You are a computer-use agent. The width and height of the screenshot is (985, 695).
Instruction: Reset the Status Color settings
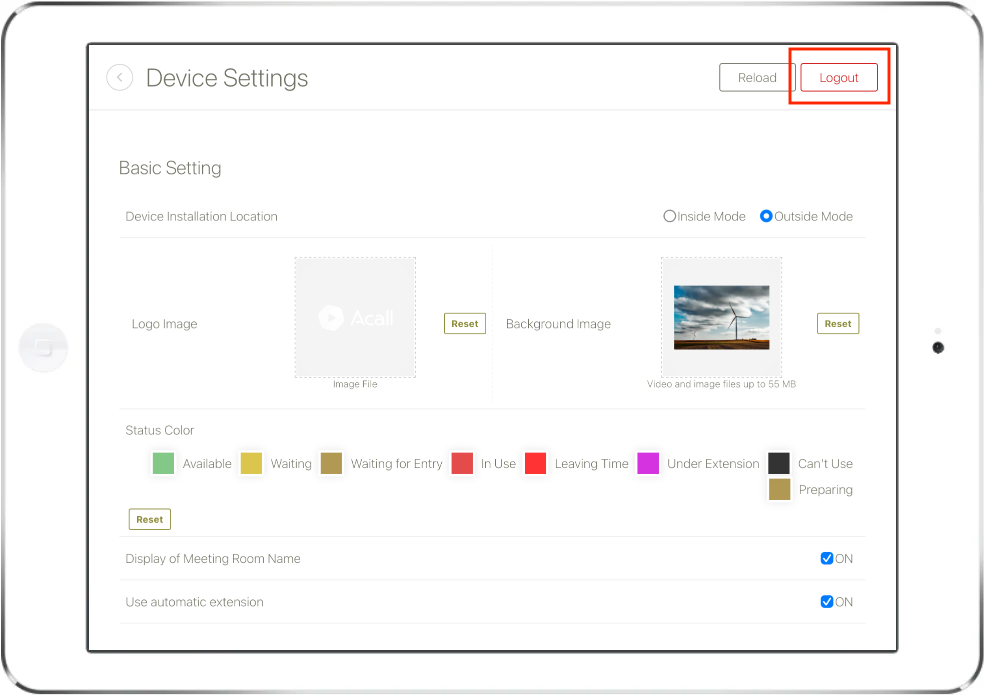(x=150, y=520)
